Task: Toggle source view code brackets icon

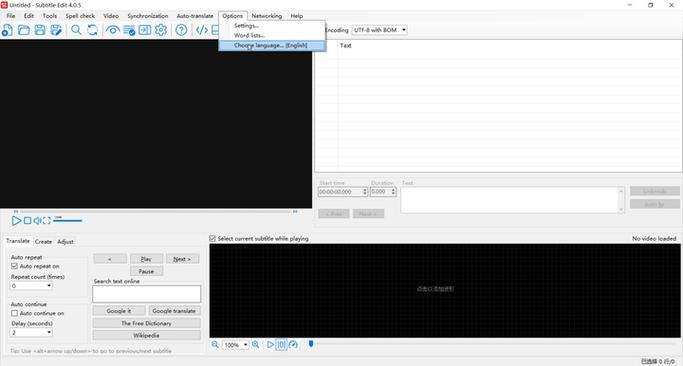Action: coord(201,30)
